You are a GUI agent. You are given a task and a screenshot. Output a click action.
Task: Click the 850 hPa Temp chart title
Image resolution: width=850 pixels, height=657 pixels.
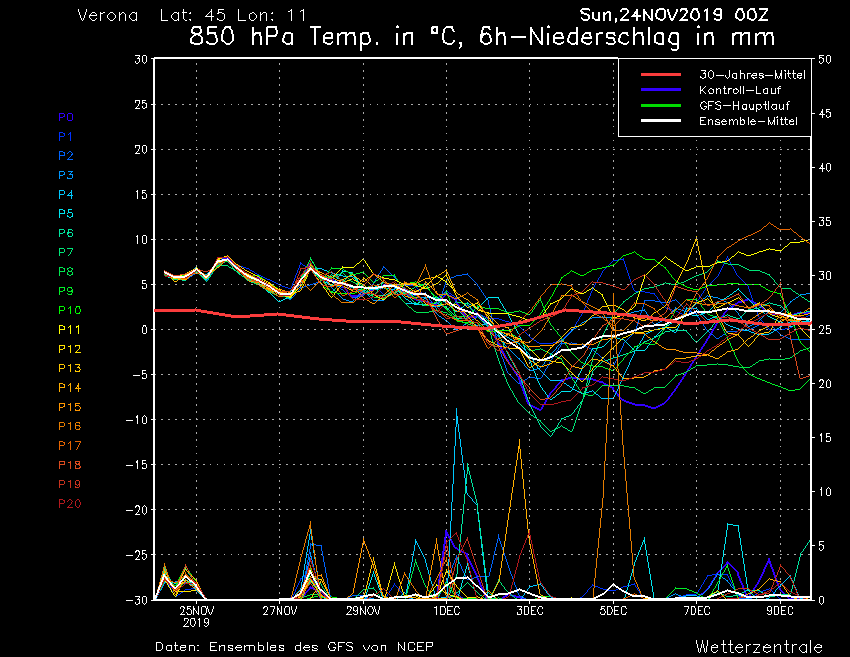coord(482,39)
